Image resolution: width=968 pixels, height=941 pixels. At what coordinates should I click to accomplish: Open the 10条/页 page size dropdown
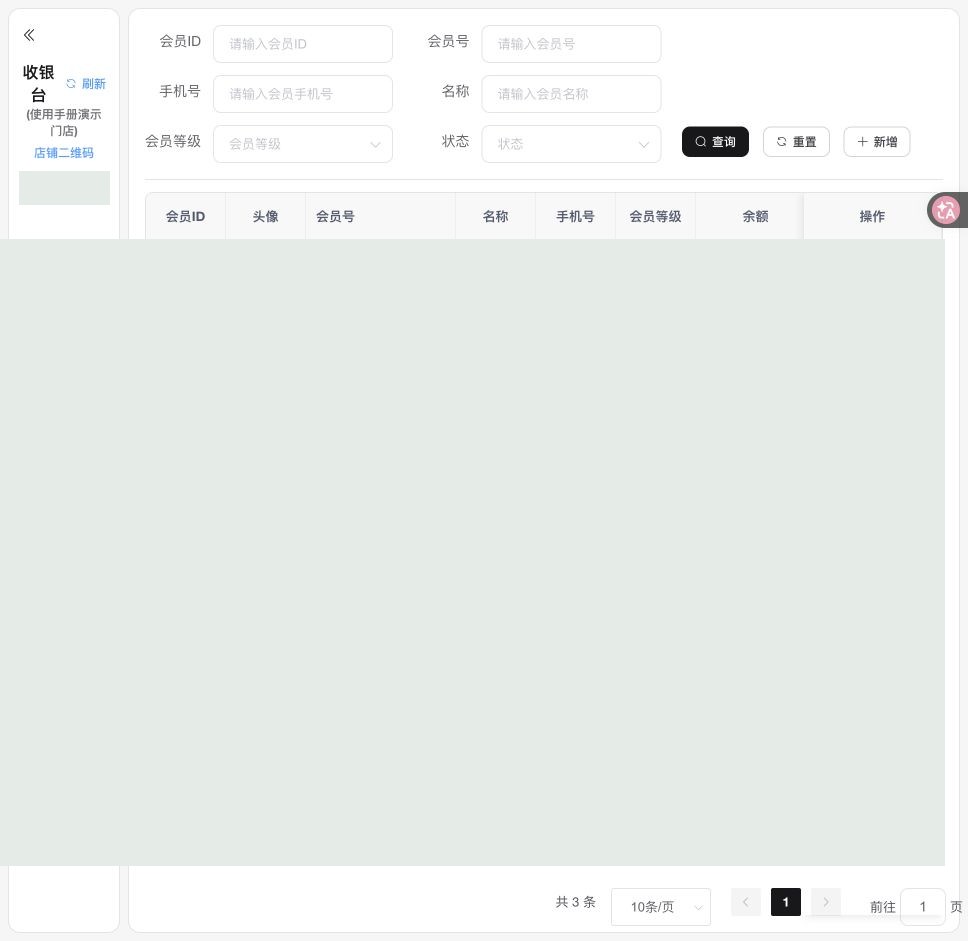[x=661, y=906]
